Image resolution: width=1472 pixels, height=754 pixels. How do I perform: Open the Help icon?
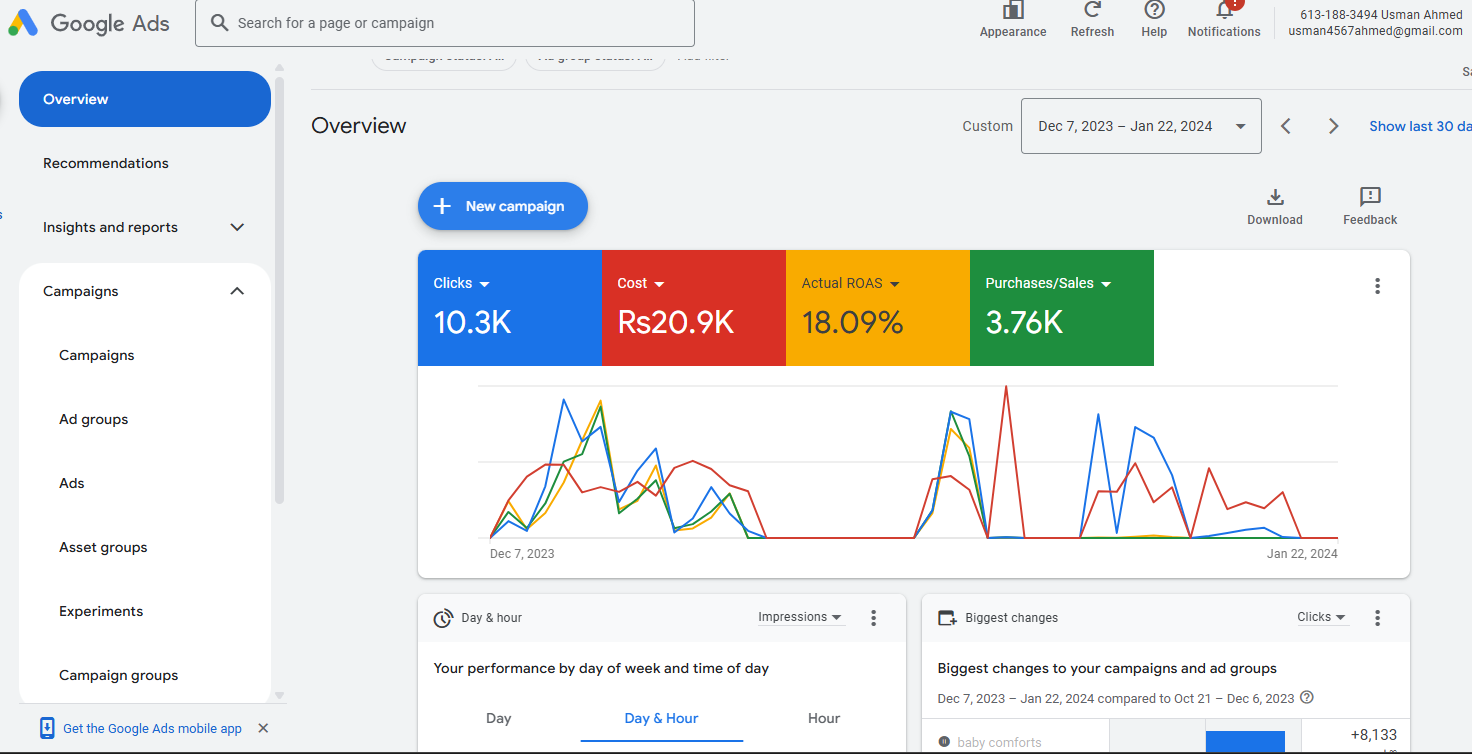point(1154,11)
